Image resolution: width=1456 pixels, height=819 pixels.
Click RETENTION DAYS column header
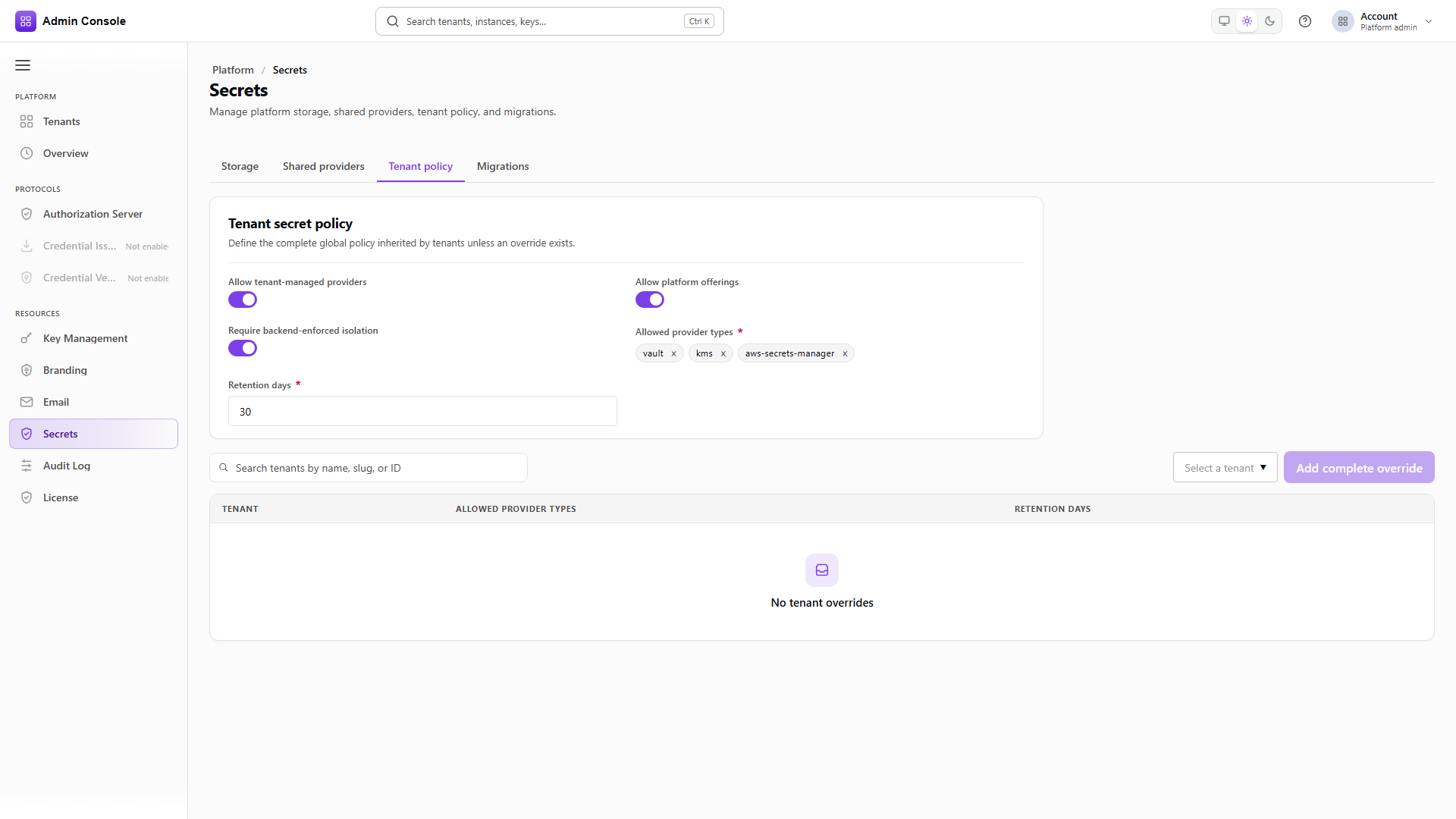[x=1053, y=509]
